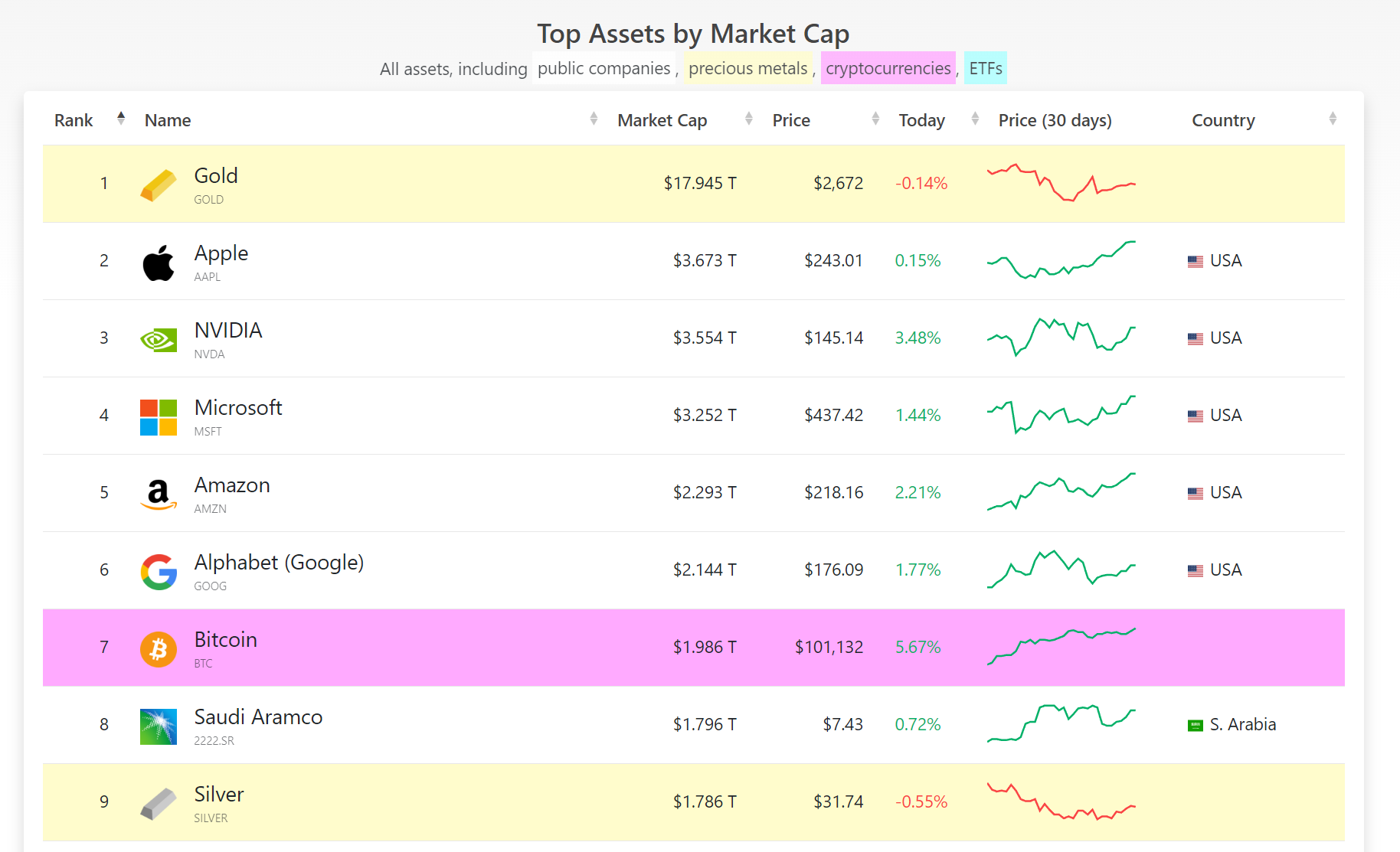Click the Google logo icon

(x=159, y=572)
